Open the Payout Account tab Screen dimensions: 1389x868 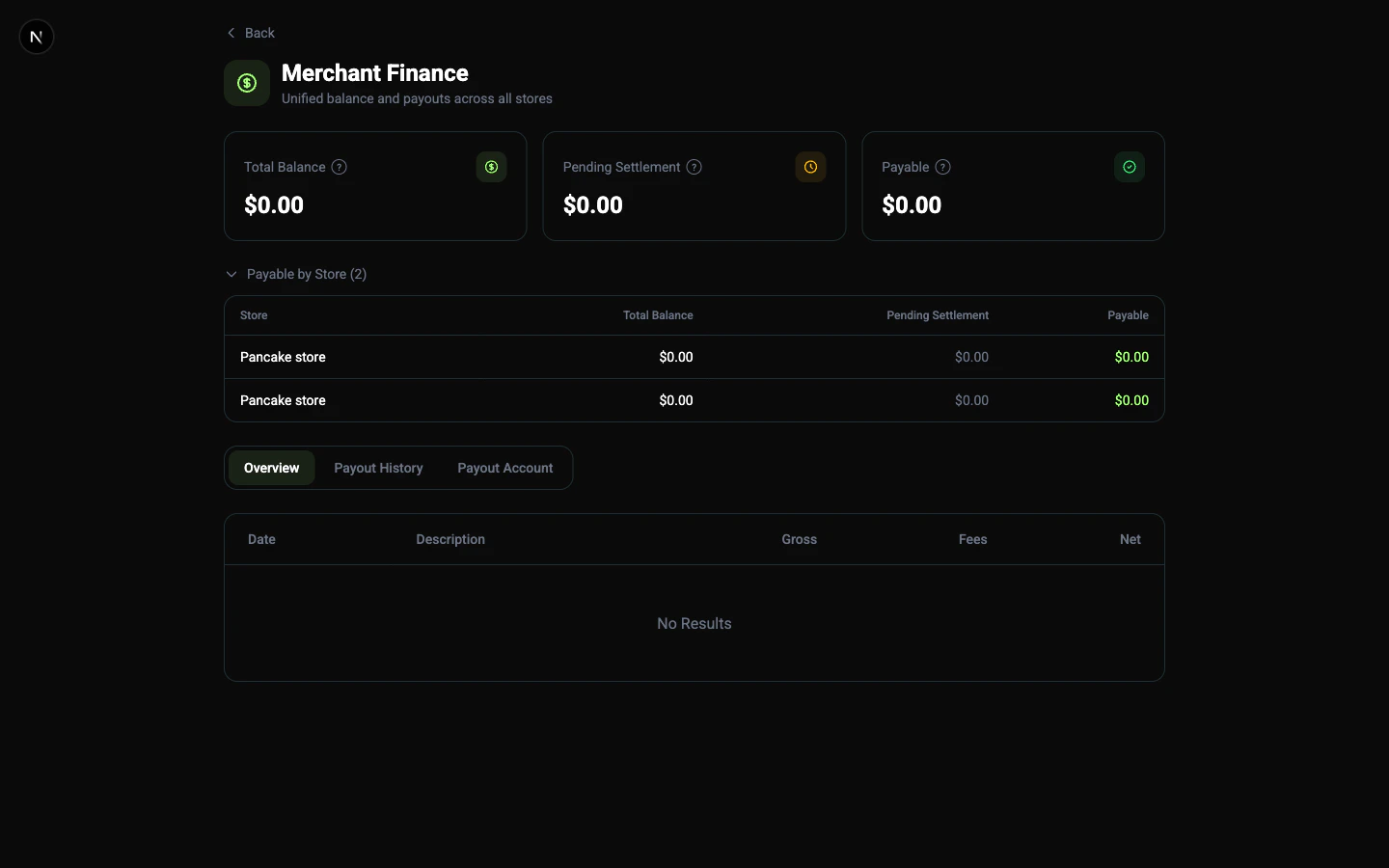click(x=505, y=468)
